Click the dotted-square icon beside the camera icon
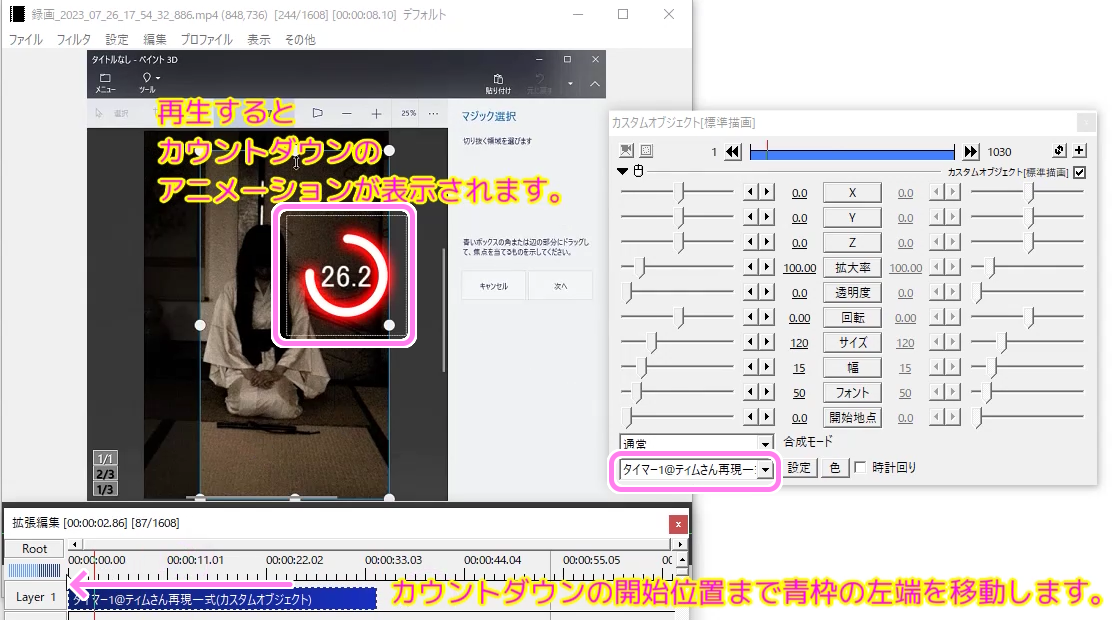The height and width of the screenshot is (620, 1112). 646,151
